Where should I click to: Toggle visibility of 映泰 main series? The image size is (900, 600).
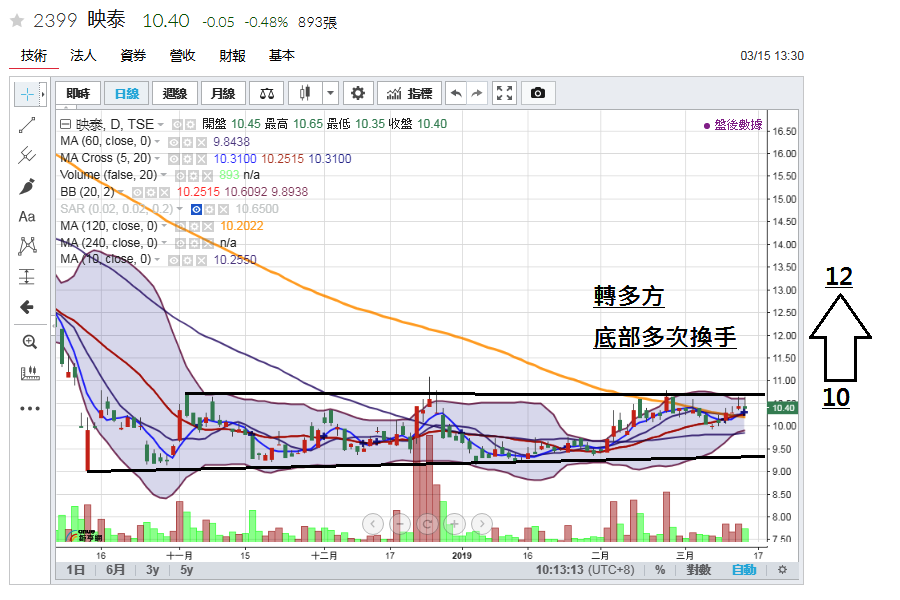[x=177, y=124]
